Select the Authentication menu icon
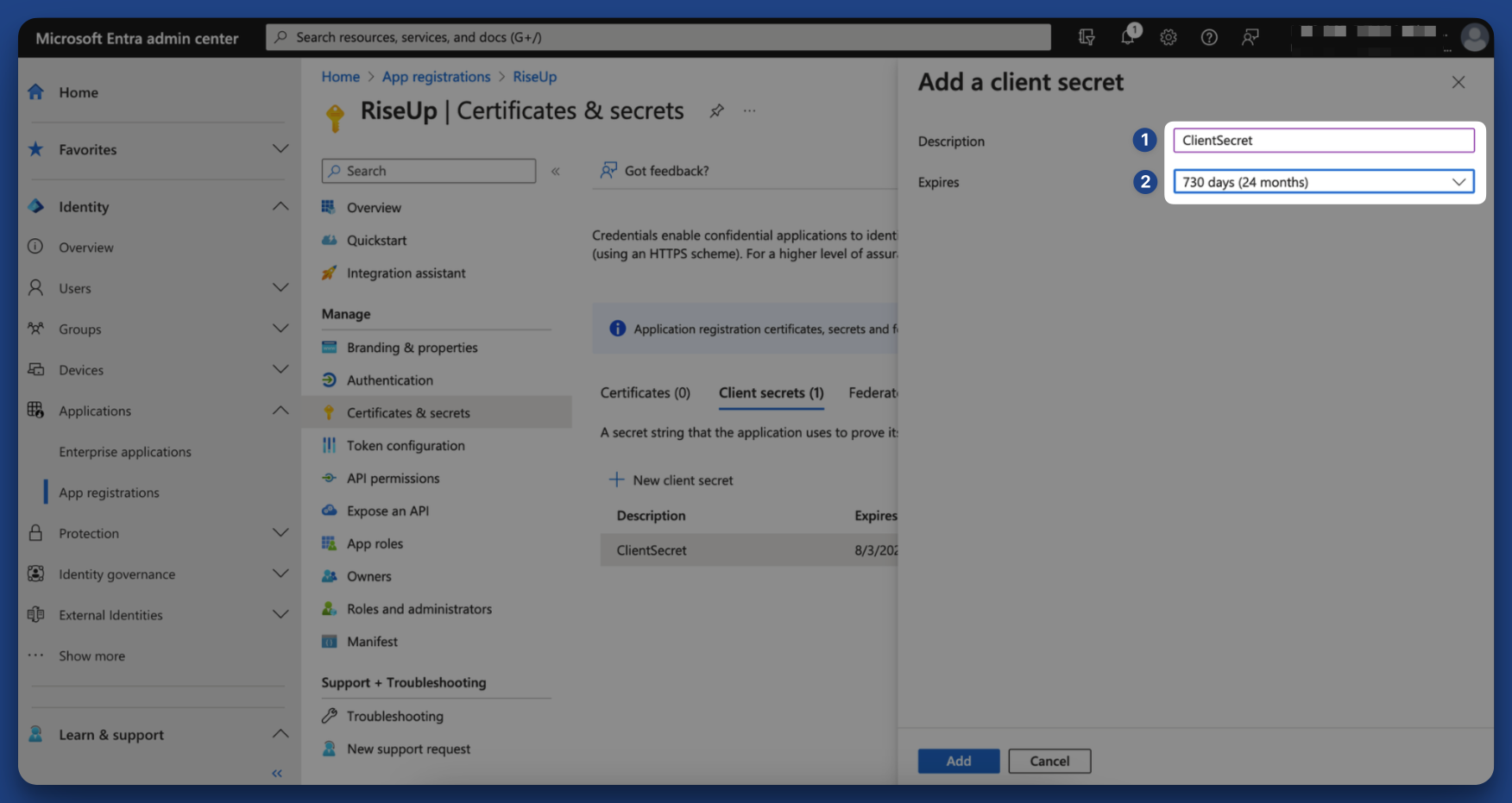The width and height of the screenshot is (1512, 803). click(x=330, y=380)
